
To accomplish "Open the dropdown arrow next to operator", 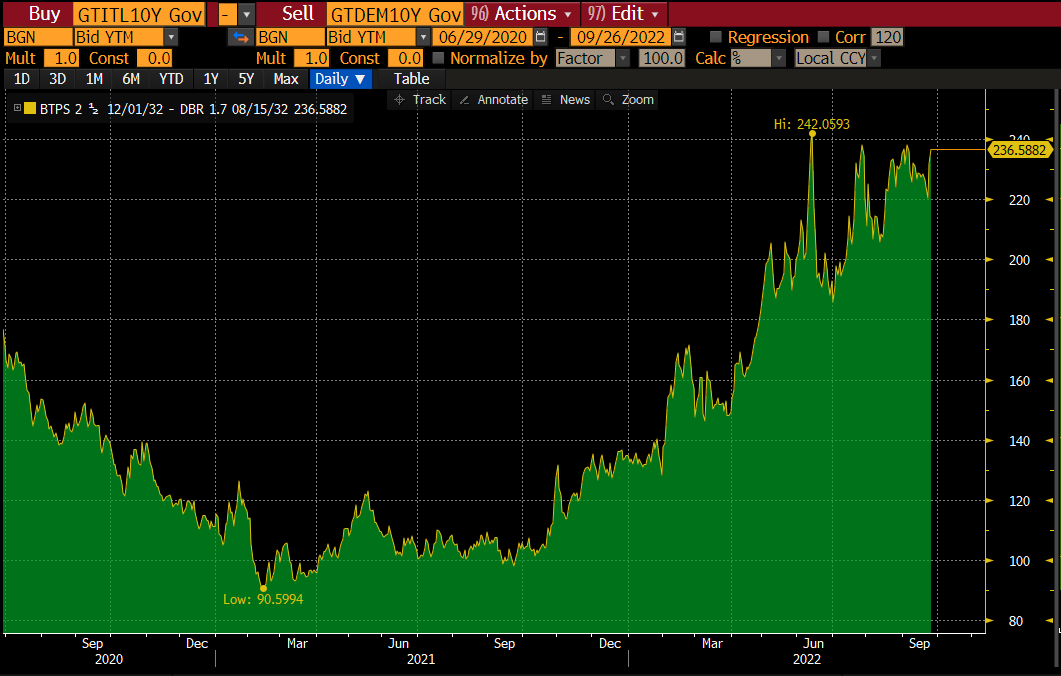I will click(x=246, y=14).
